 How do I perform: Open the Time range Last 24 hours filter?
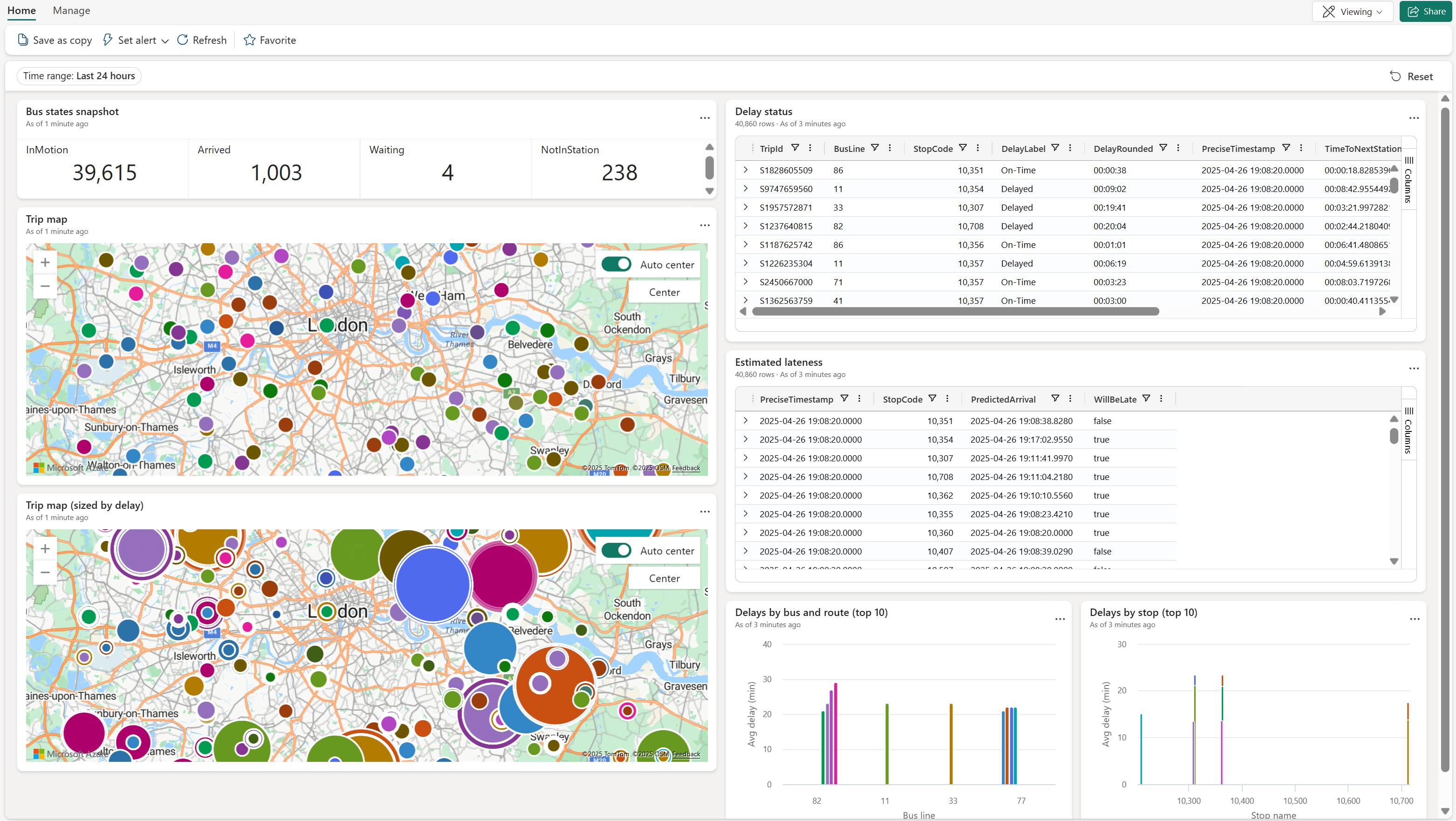point(79,76)
